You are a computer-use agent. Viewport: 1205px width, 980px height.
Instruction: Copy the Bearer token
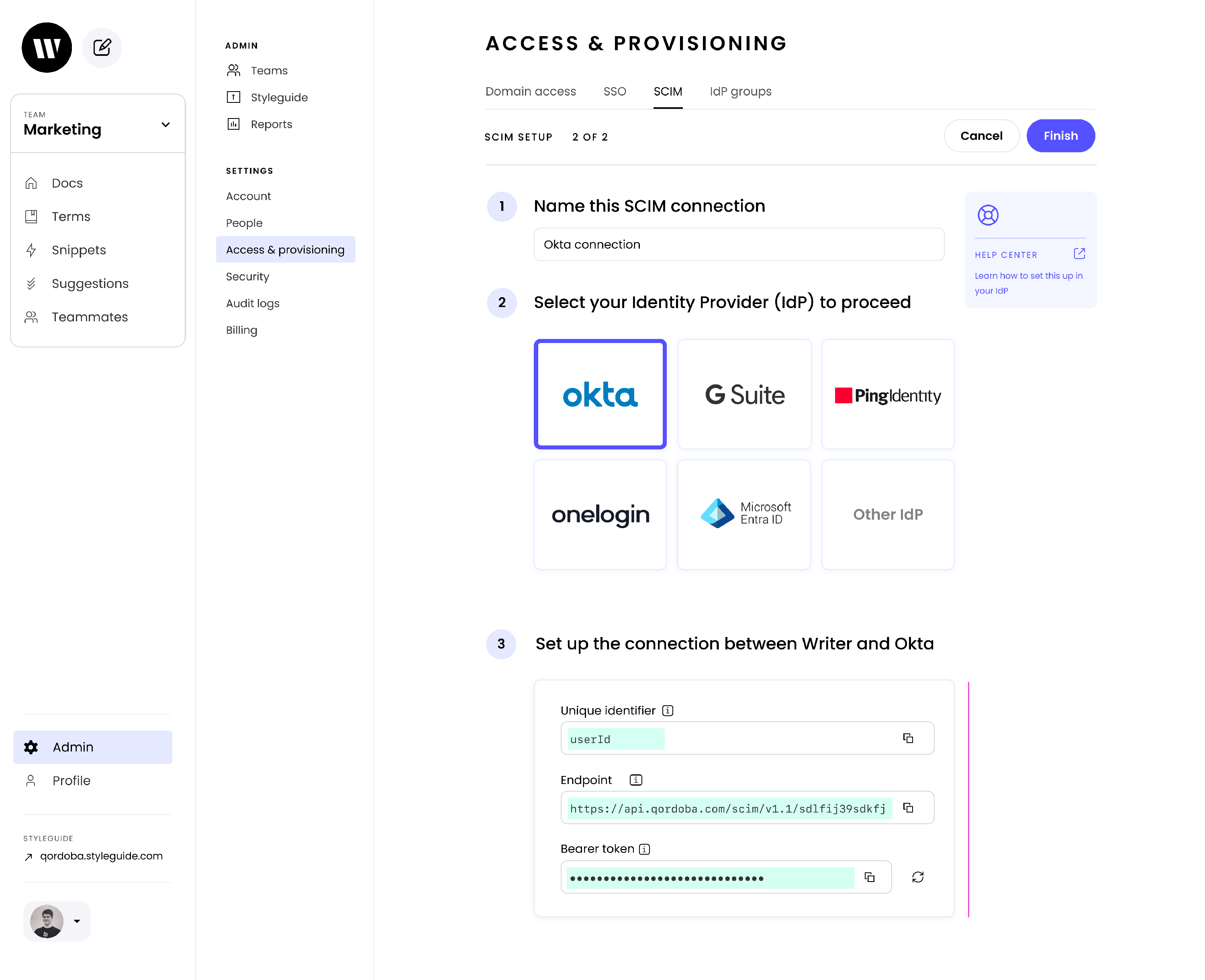[x=870, y=877]
